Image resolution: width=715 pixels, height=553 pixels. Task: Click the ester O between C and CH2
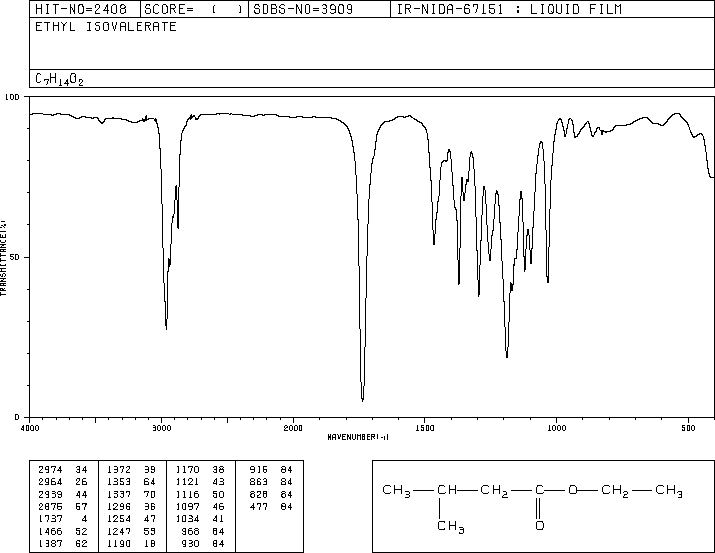pos(573,490)
